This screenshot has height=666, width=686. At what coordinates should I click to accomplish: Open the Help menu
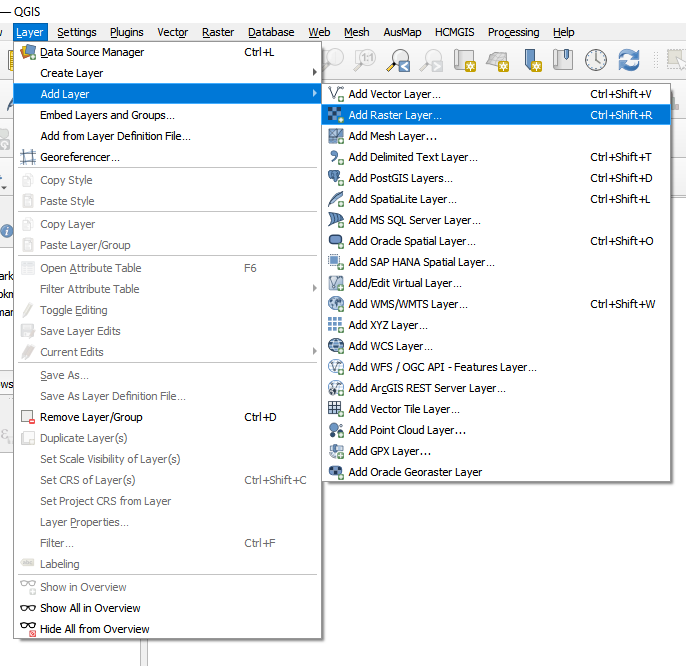click(x=564, y=32)
